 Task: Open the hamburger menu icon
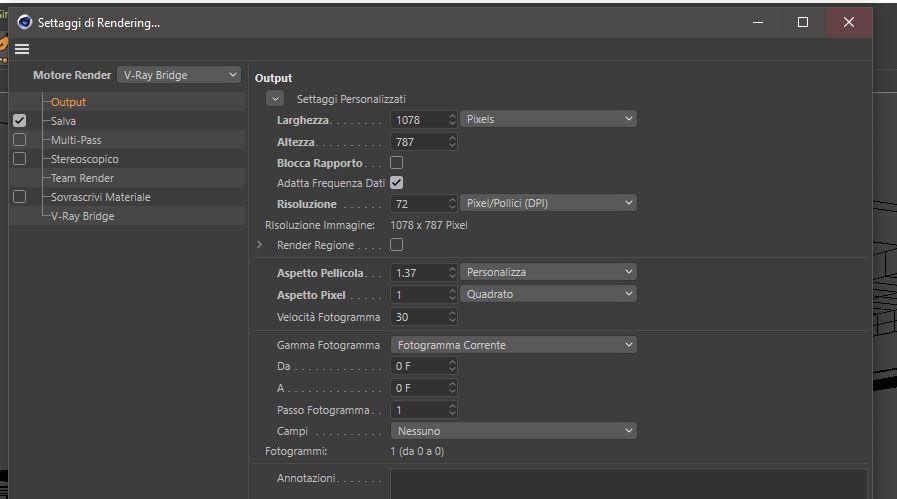pos(22,49)
